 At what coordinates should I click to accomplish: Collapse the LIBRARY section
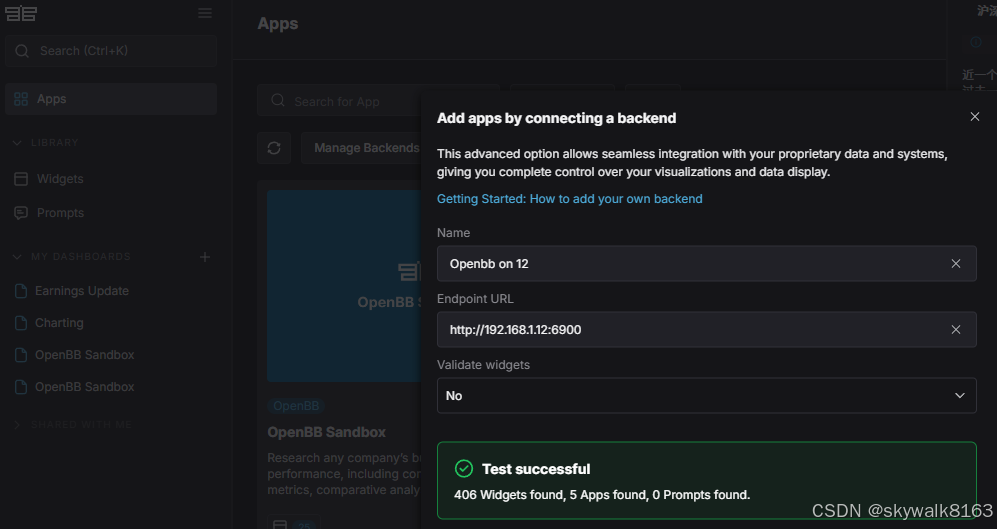[x=17, y=142]
